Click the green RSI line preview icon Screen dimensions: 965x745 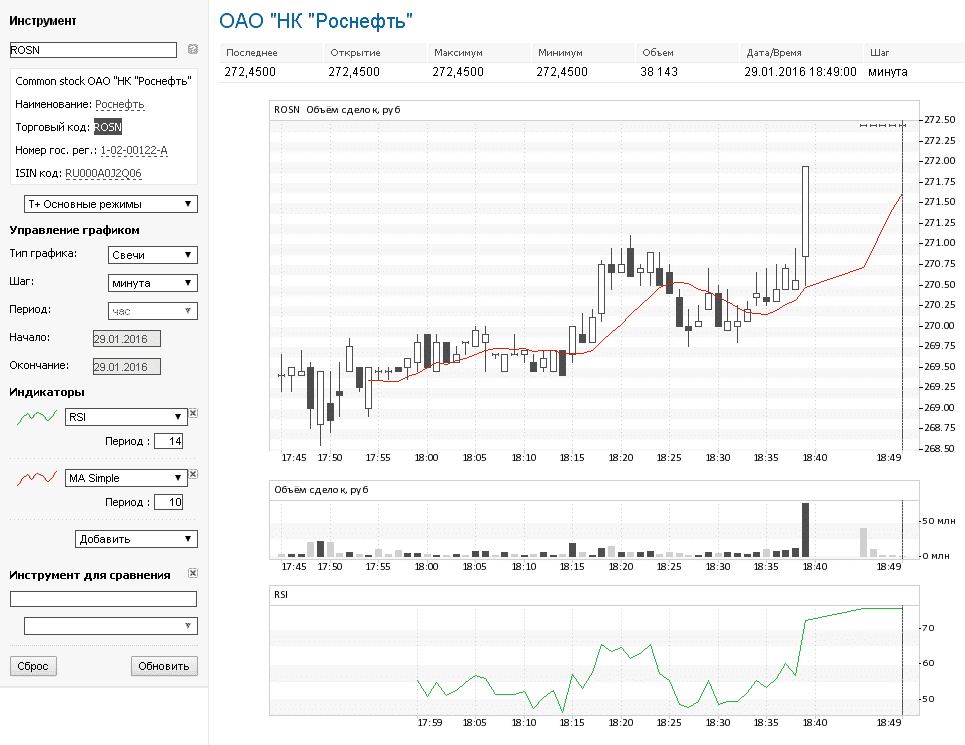click(37, 417)
